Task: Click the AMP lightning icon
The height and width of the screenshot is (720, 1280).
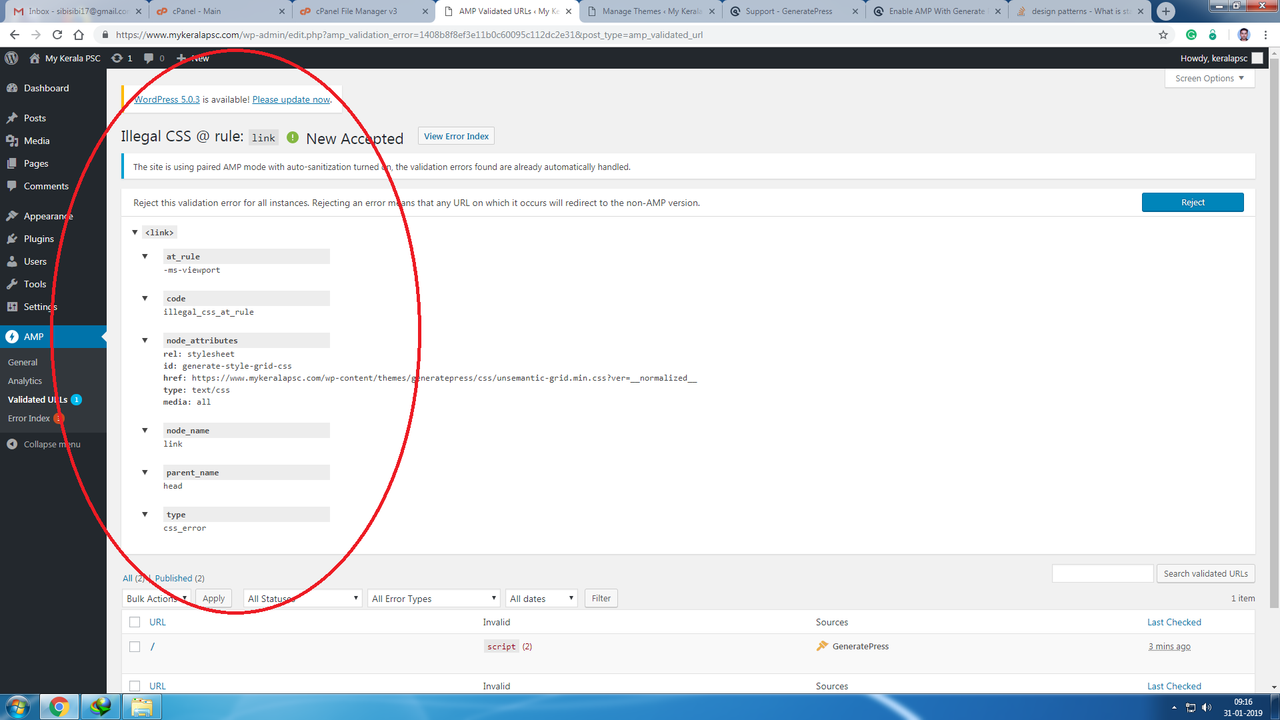Action: pos(12,337)
